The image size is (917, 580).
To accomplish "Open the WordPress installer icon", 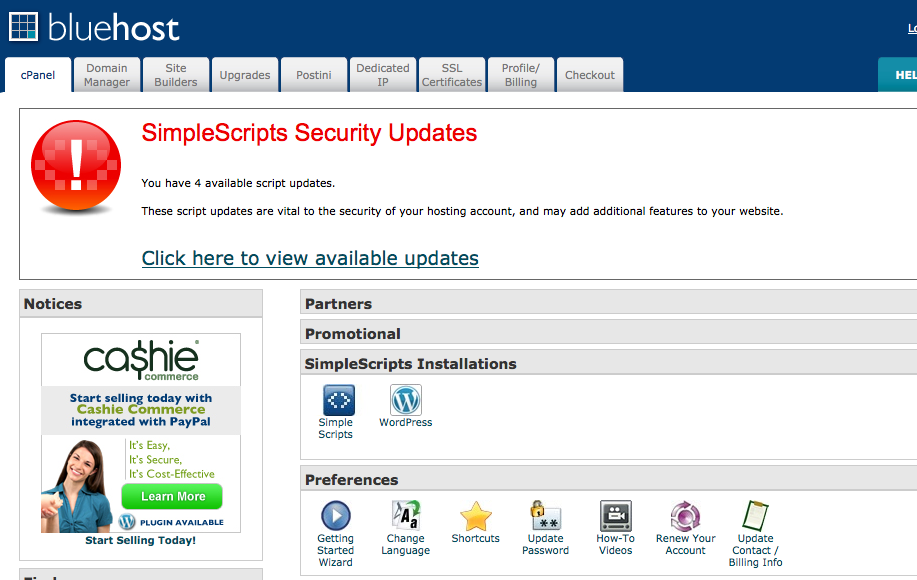I will coord(406,400).
